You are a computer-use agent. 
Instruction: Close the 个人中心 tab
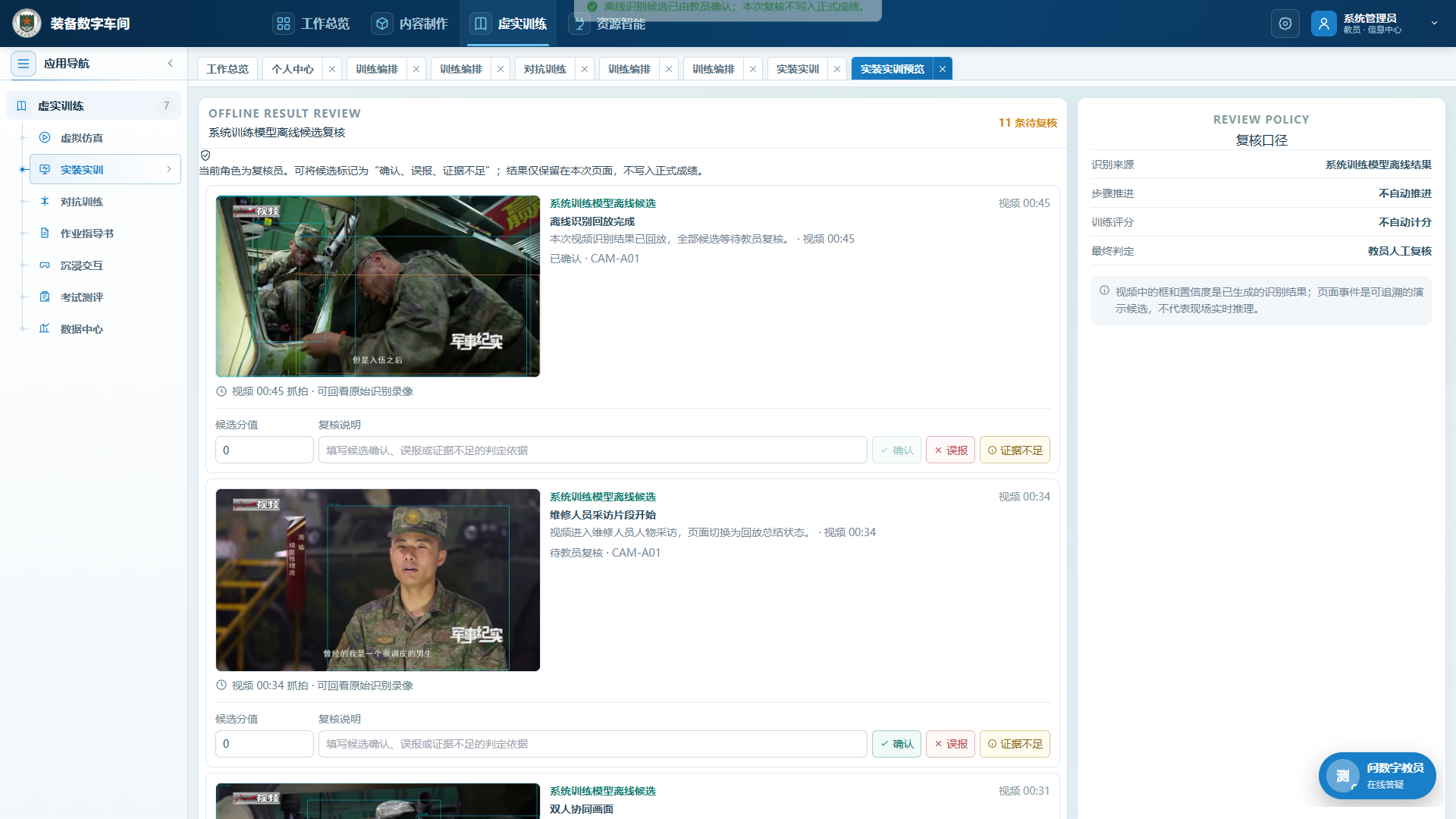[x=332, y=69]
